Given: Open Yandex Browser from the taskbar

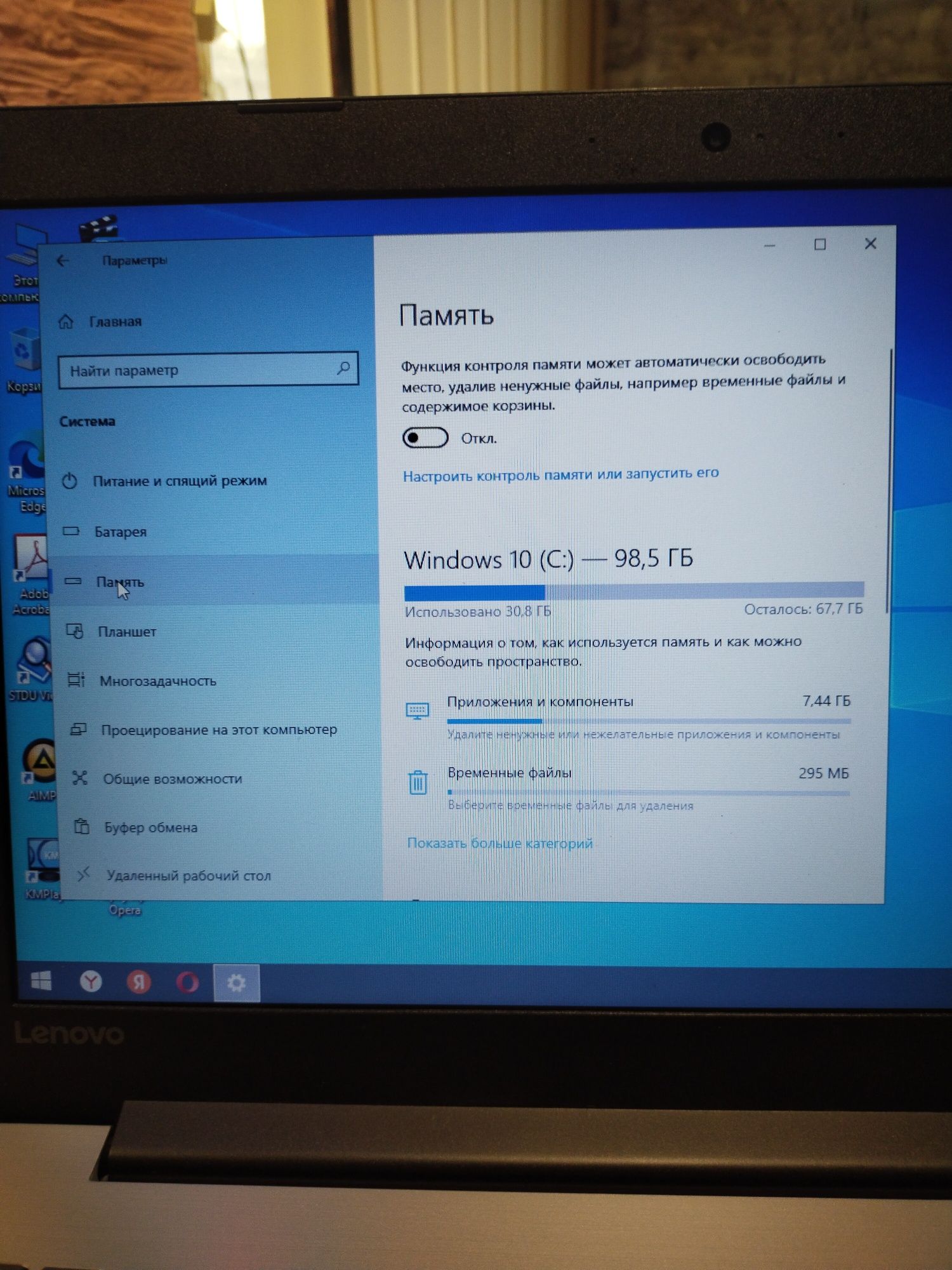Looking at the screenshot, I should point(91,982).
